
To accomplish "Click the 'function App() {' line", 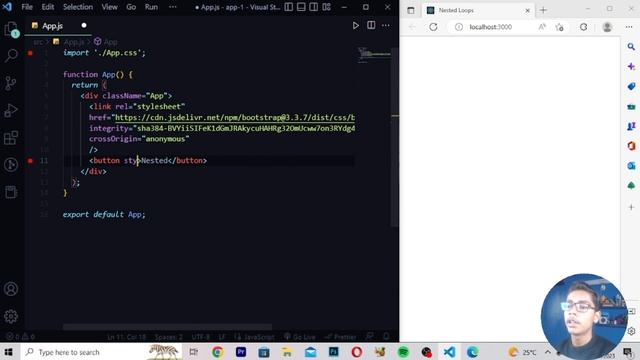I will 98,74.
